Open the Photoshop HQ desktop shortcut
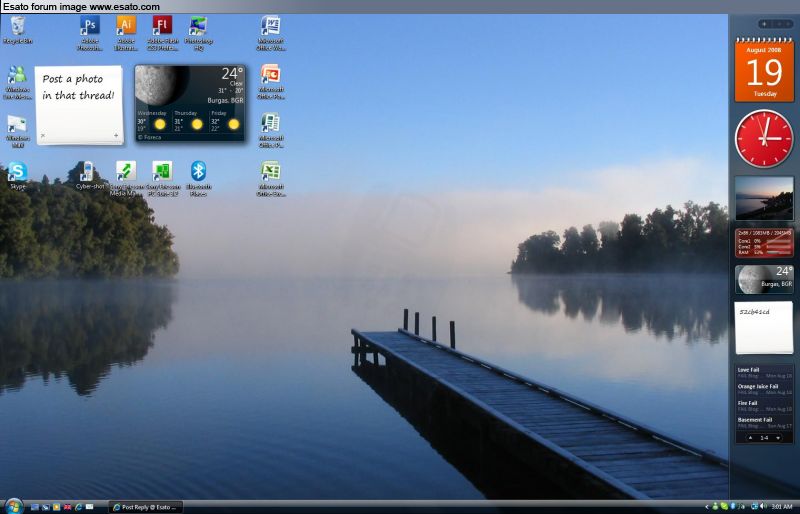 pyautogui.click(x=198, y=33)
